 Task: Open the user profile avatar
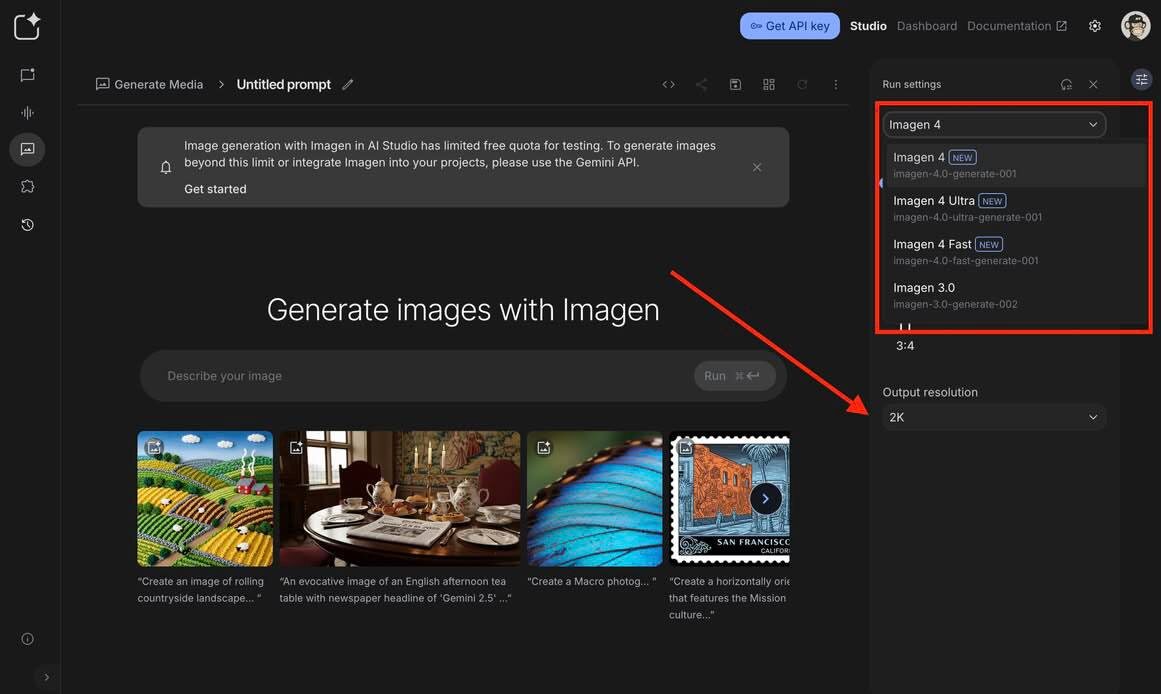1135,26
